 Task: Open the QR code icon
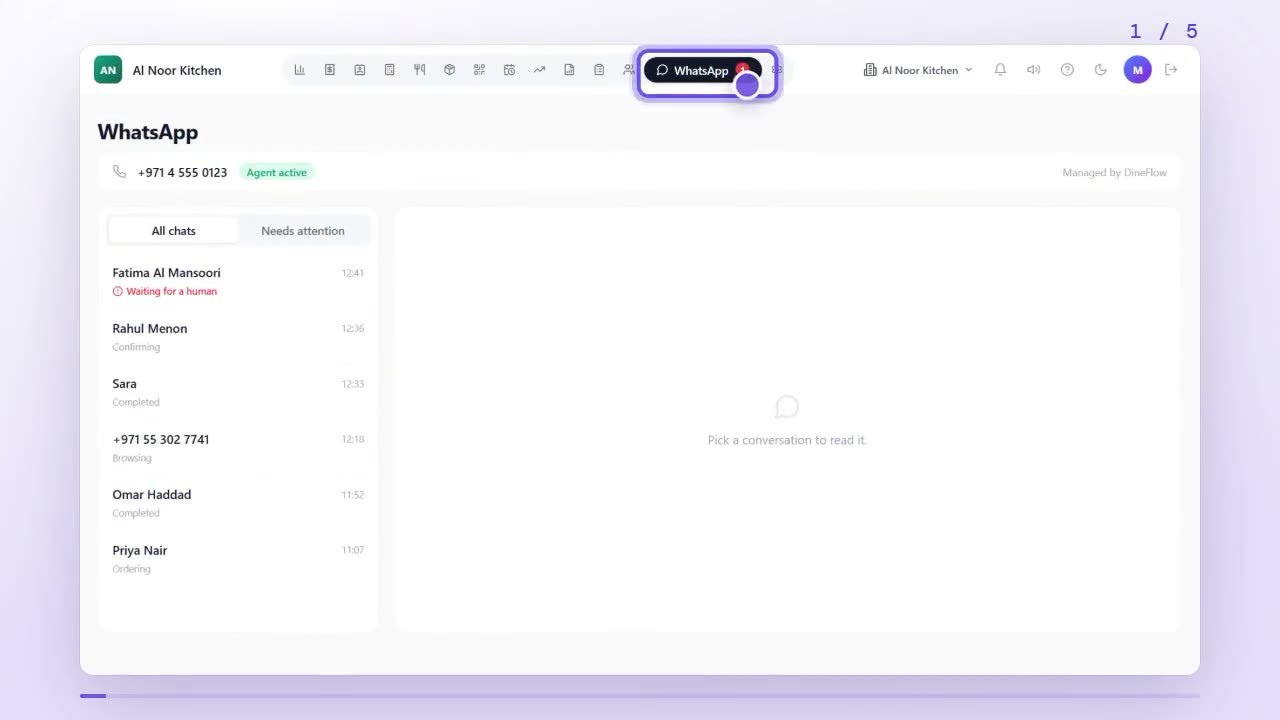tap(479, 70)
